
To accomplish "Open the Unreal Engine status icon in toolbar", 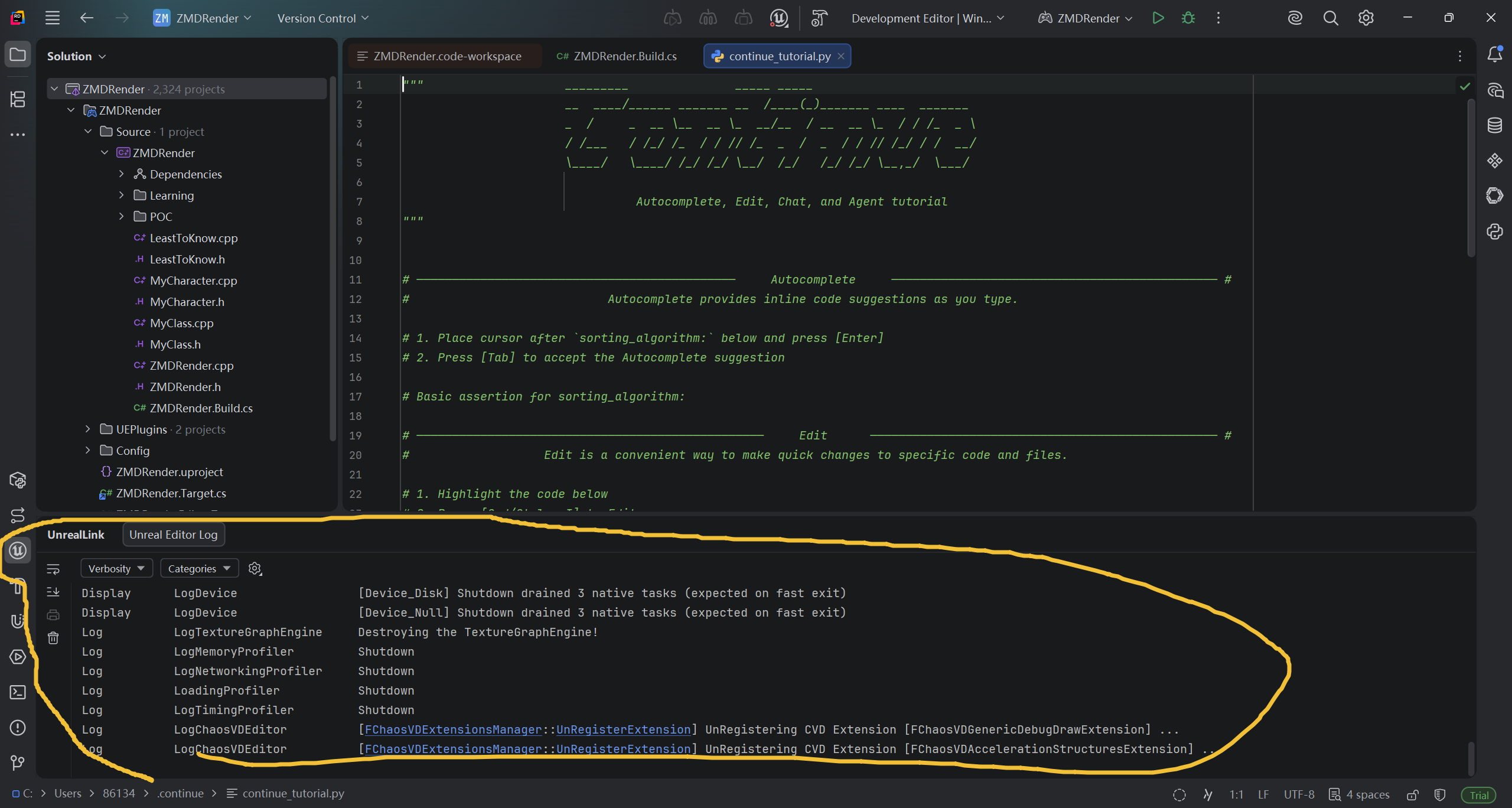I will tap(779, 18).
